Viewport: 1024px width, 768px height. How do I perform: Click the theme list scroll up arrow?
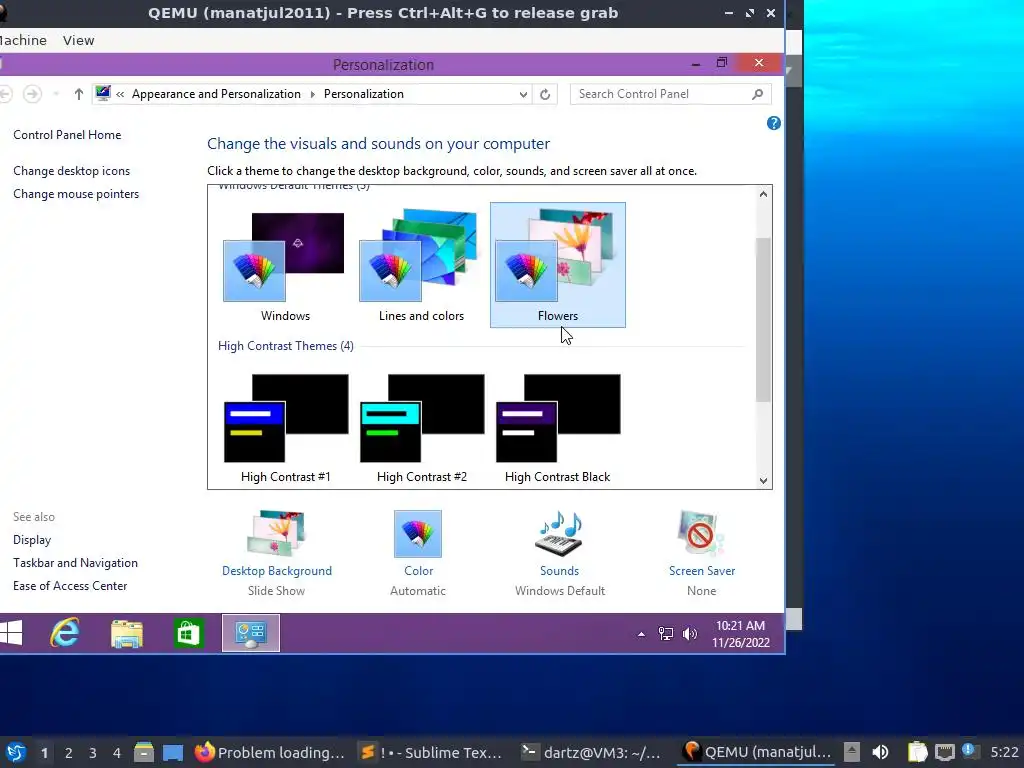763,194
